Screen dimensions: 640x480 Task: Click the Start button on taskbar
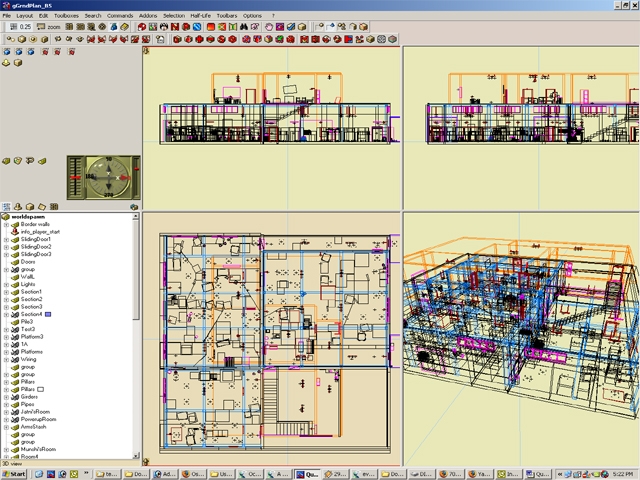pos(14,474)
